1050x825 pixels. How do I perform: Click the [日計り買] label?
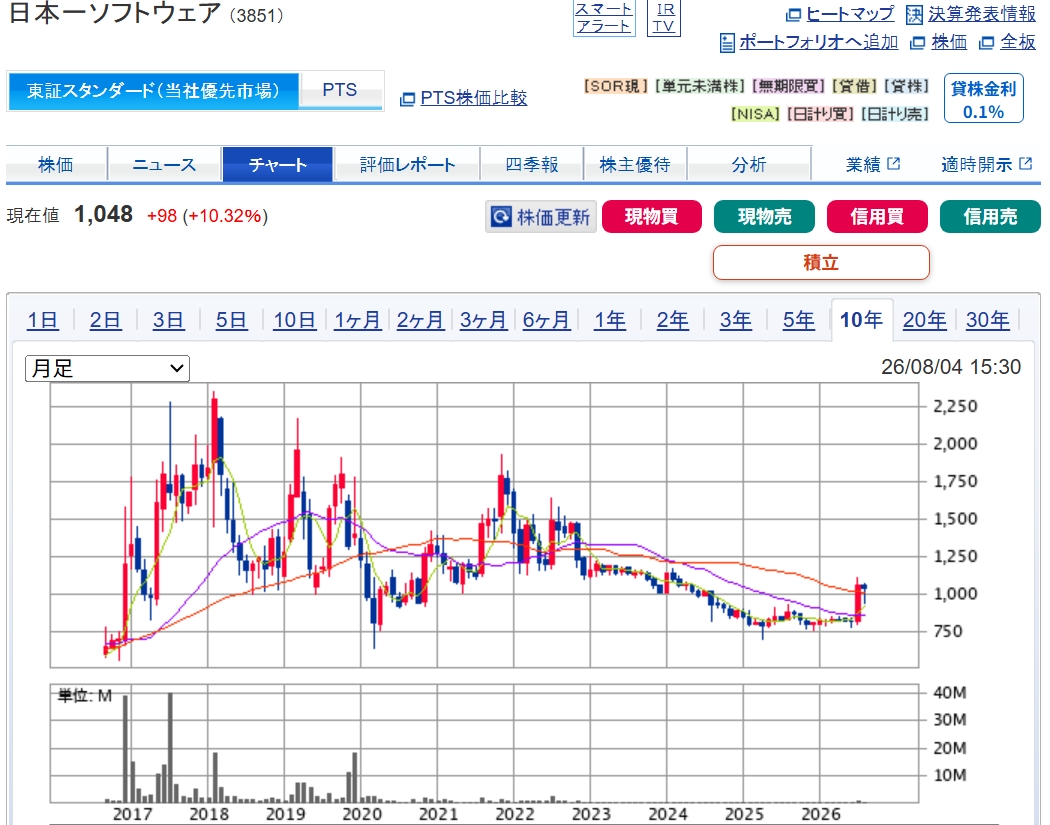(820, 114)
